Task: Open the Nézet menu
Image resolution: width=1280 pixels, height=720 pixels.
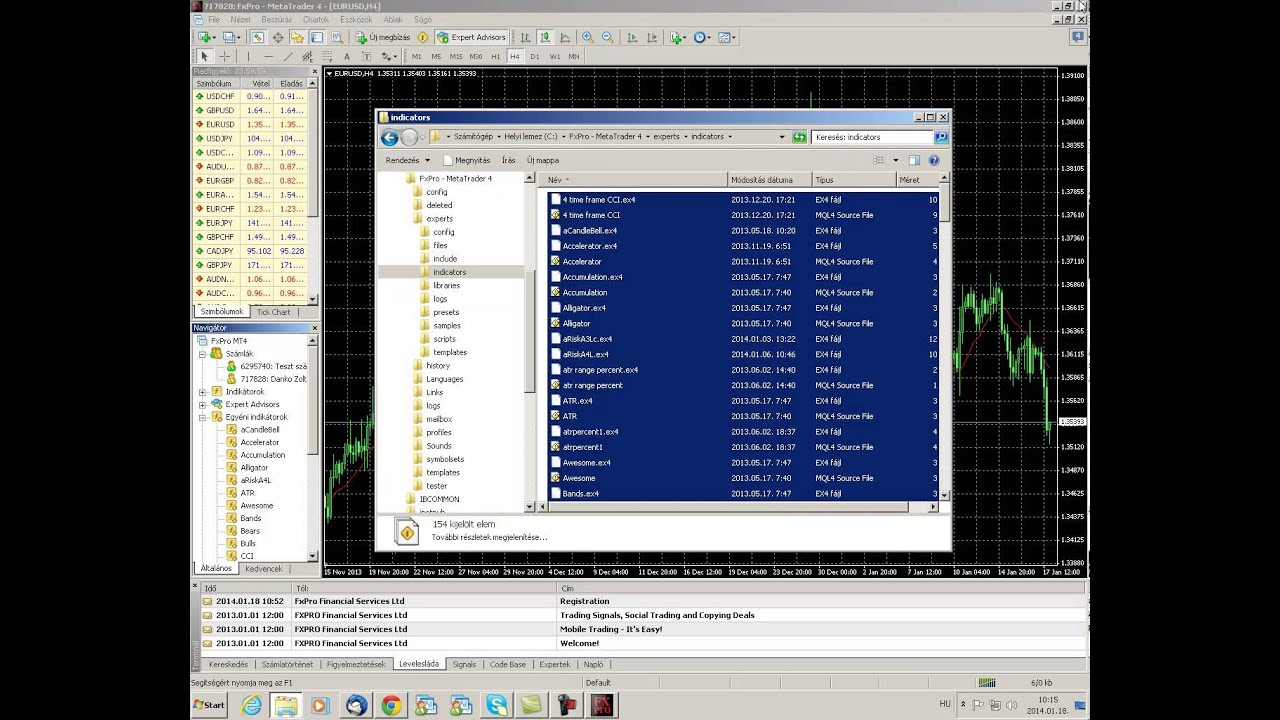Action: coord(240,19)
